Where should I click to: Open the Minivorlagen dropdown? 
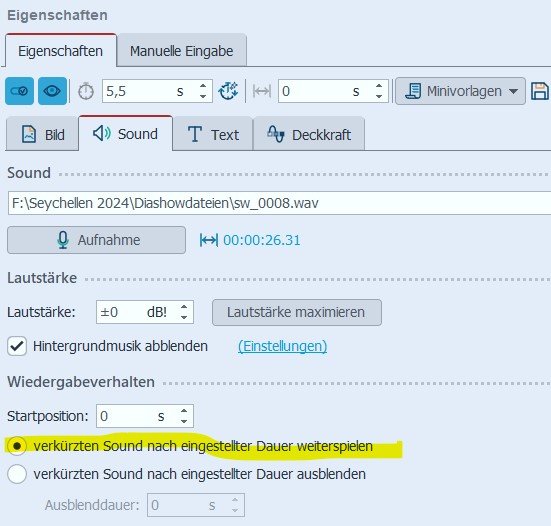pos(460,91)
